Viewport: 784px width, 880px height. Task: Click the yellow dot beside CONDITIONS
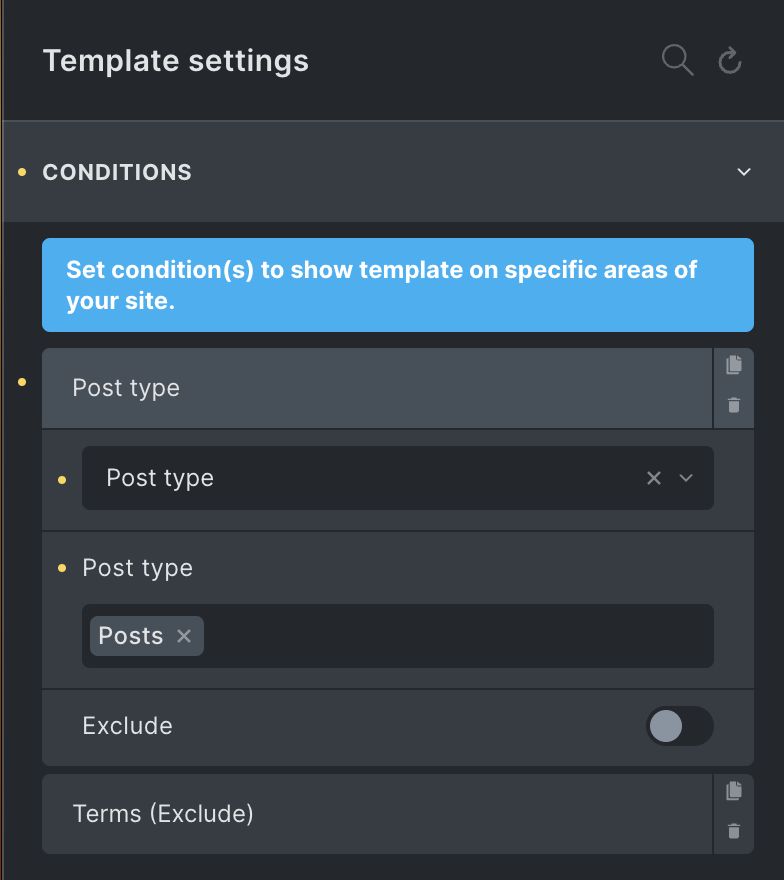coord(22,172)
